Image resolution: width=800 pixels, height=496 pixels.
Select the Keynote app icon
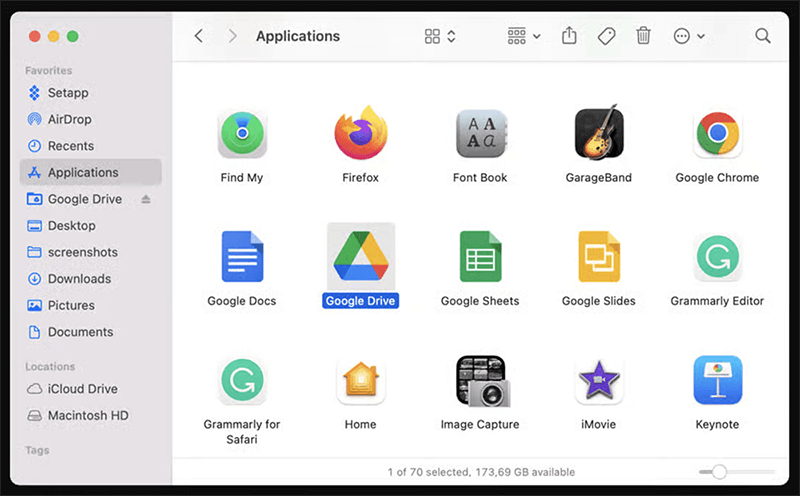[717, 380]
